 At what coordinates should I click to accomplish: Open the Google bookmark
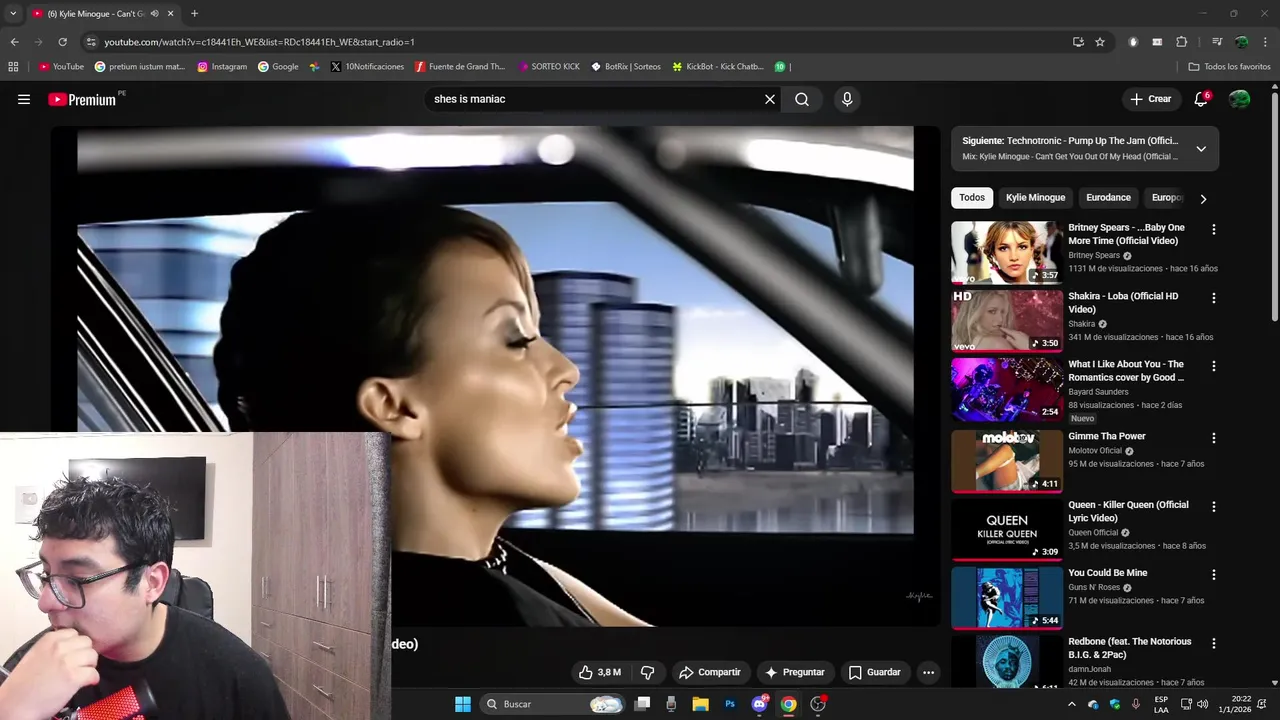[x=278, y=67]
